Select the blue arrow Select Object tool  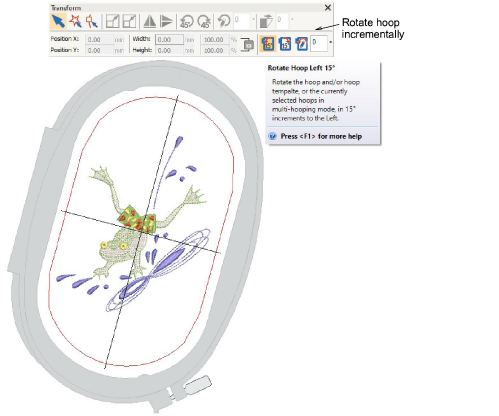click(58, 21)
